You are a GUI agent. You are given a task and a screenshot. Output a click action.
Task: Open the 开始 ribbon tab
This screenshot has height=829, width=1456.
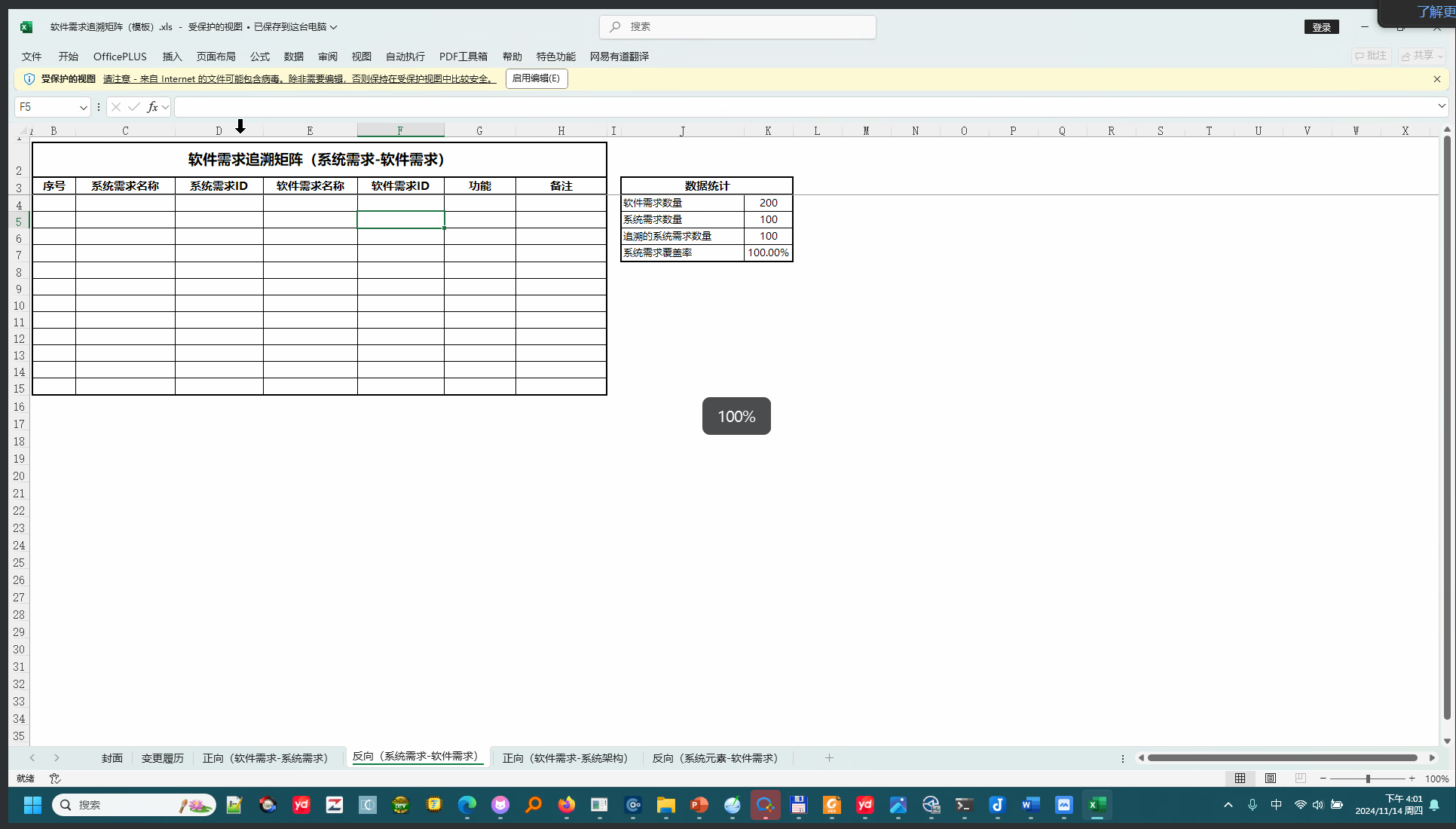click(69, 57)
